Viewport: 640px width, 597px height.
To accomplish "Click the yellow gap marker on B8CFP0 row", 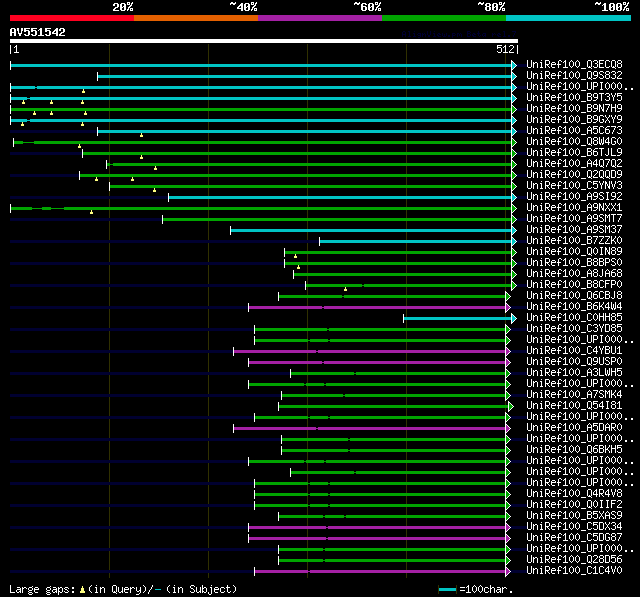I will (x=345, y=289).
